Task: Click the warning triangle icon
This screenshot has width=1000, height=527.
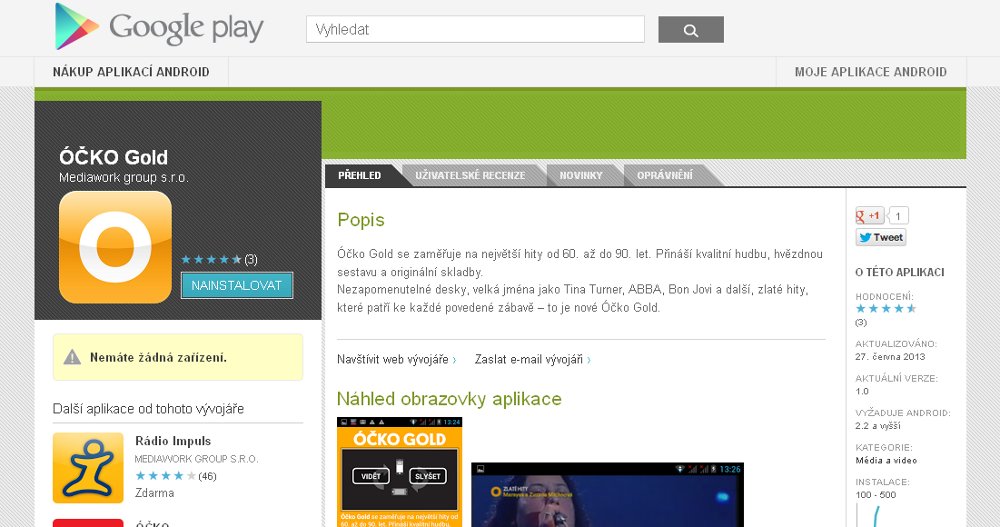Action: [x=72, y=357]
